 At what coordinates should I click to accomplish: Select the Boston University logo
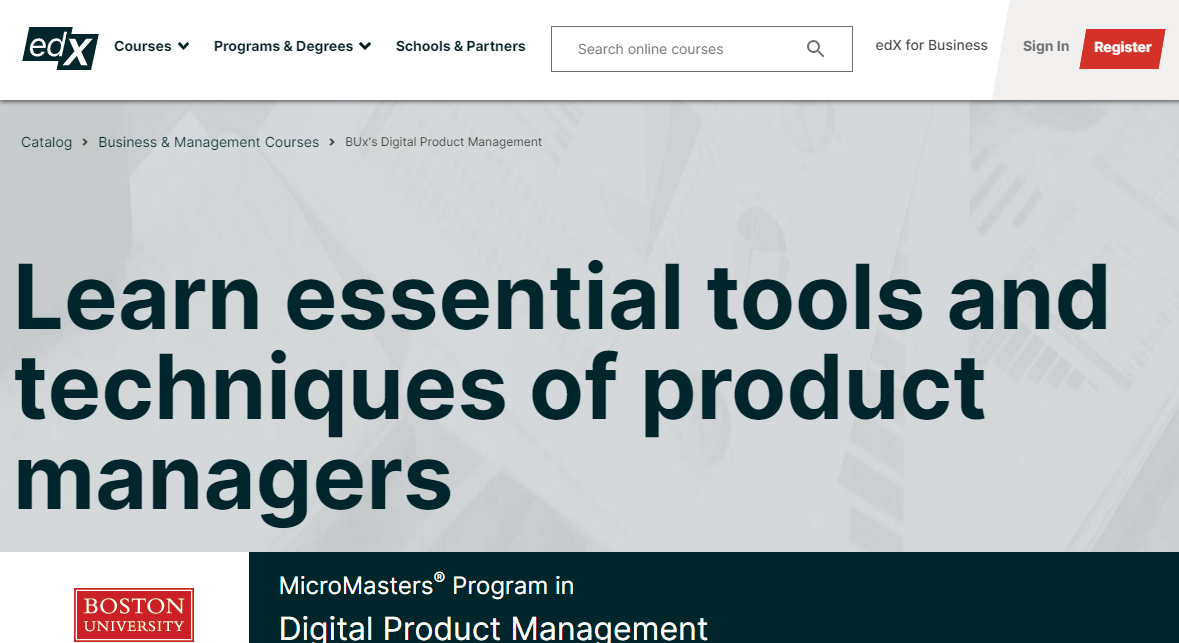pos(133,612)
